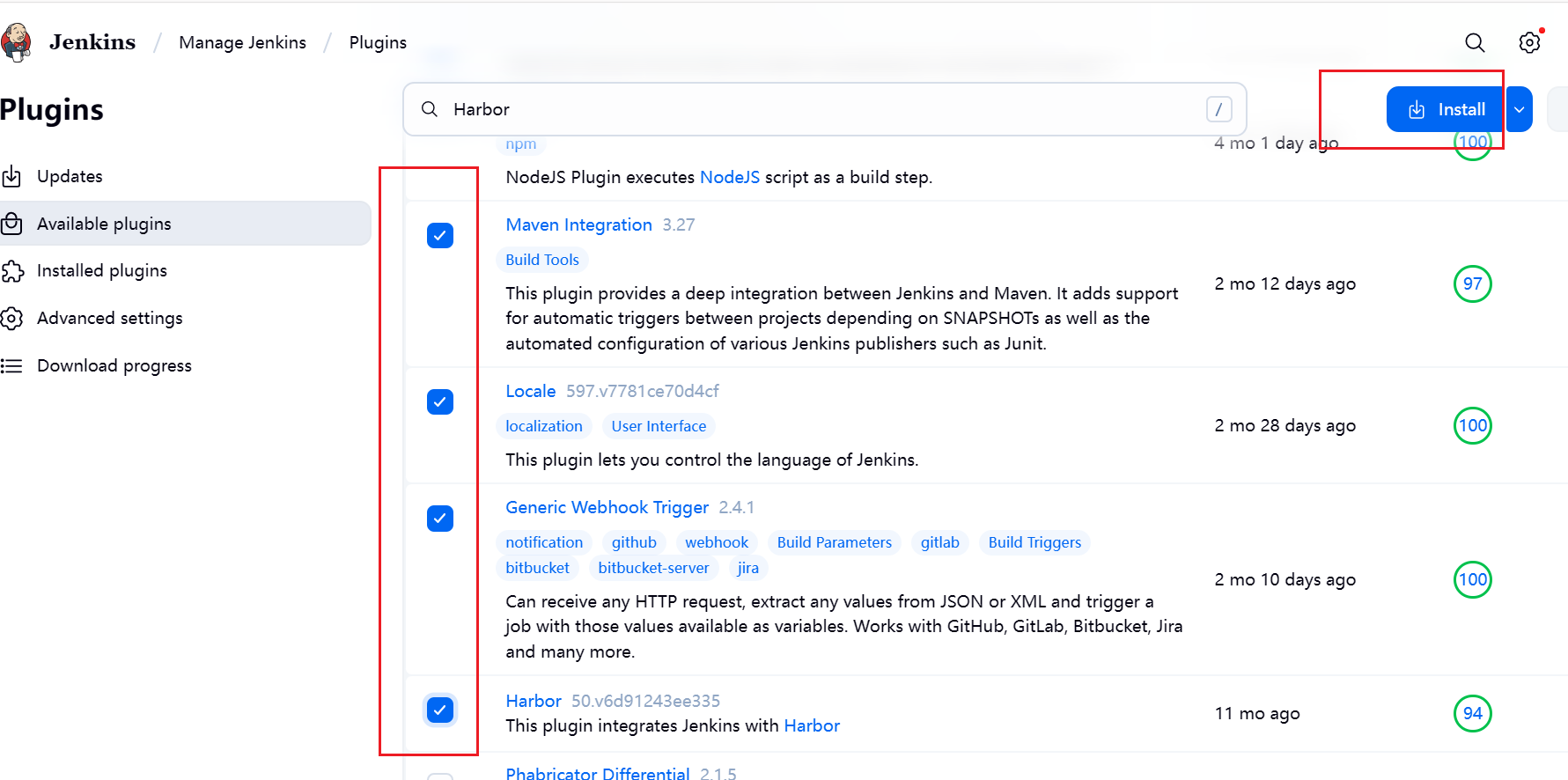Click the bitbucket-server tag
Viewport: 1568px width, 780px height.
coord(653,568)
